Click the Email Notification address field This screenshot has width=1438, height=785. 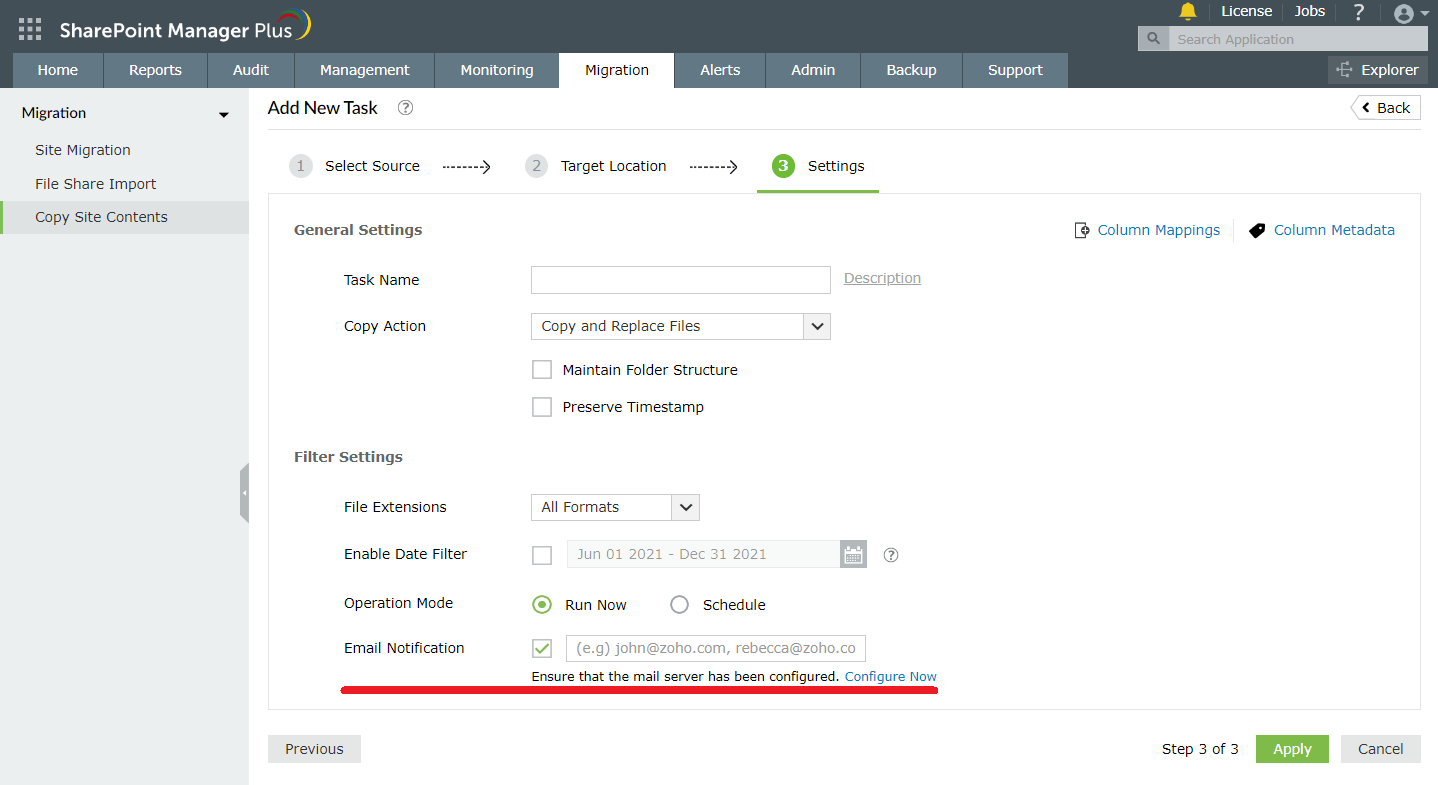pos(716,648)
